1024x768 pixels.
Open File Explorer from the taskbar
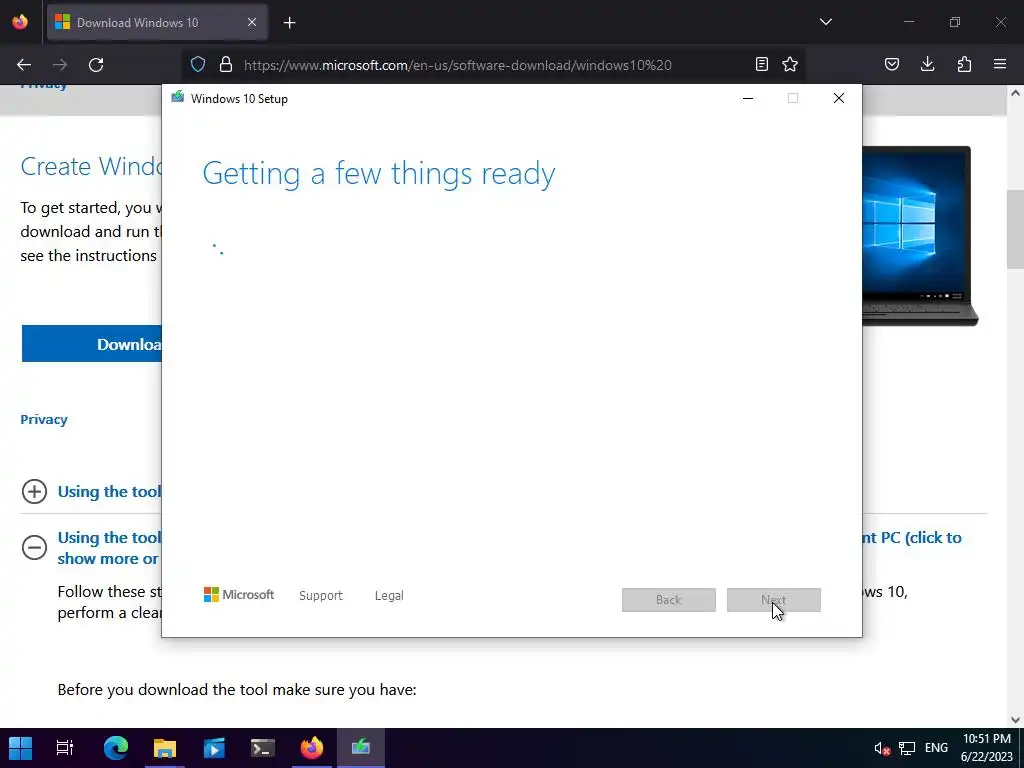click(165, 748)
